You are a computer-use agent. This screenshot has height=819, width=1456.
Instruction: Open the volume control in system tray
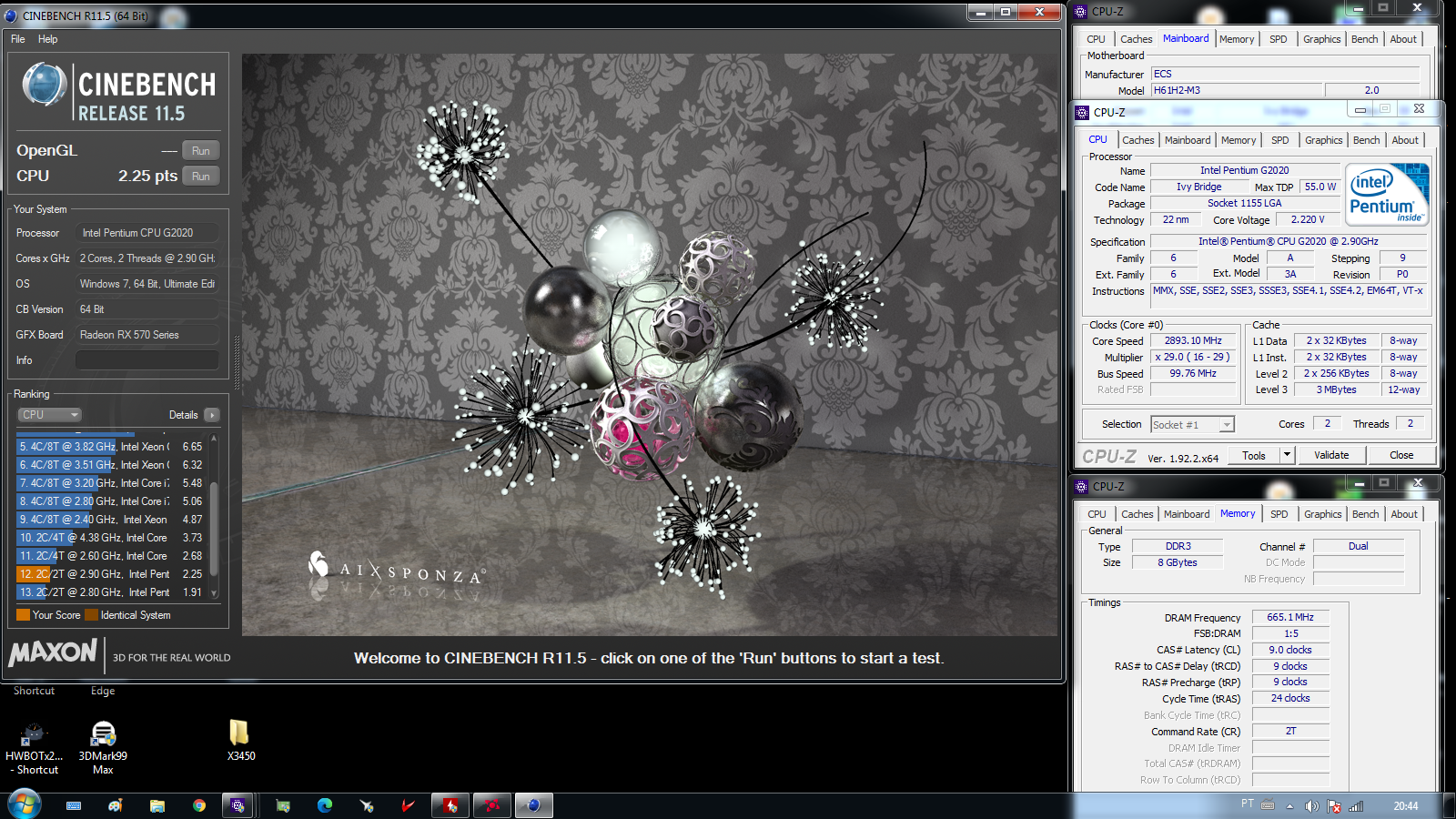click(x=1311, y=806)
